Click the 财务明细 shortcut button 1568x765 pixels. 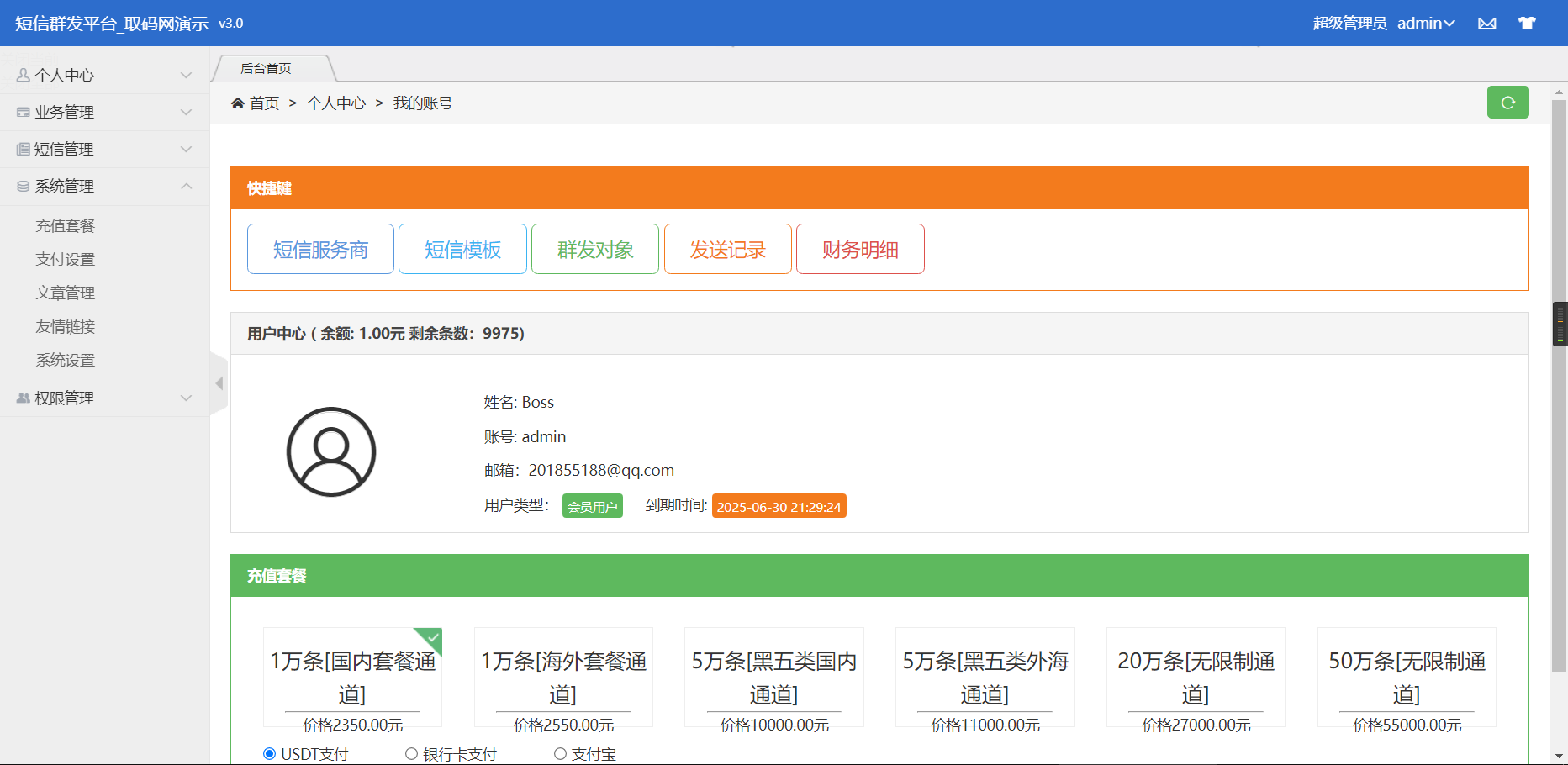click(860, 250)
